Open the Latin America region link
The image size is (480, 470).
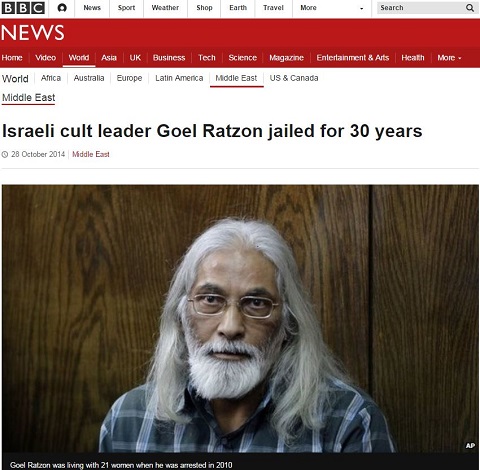tap(179, 78)
